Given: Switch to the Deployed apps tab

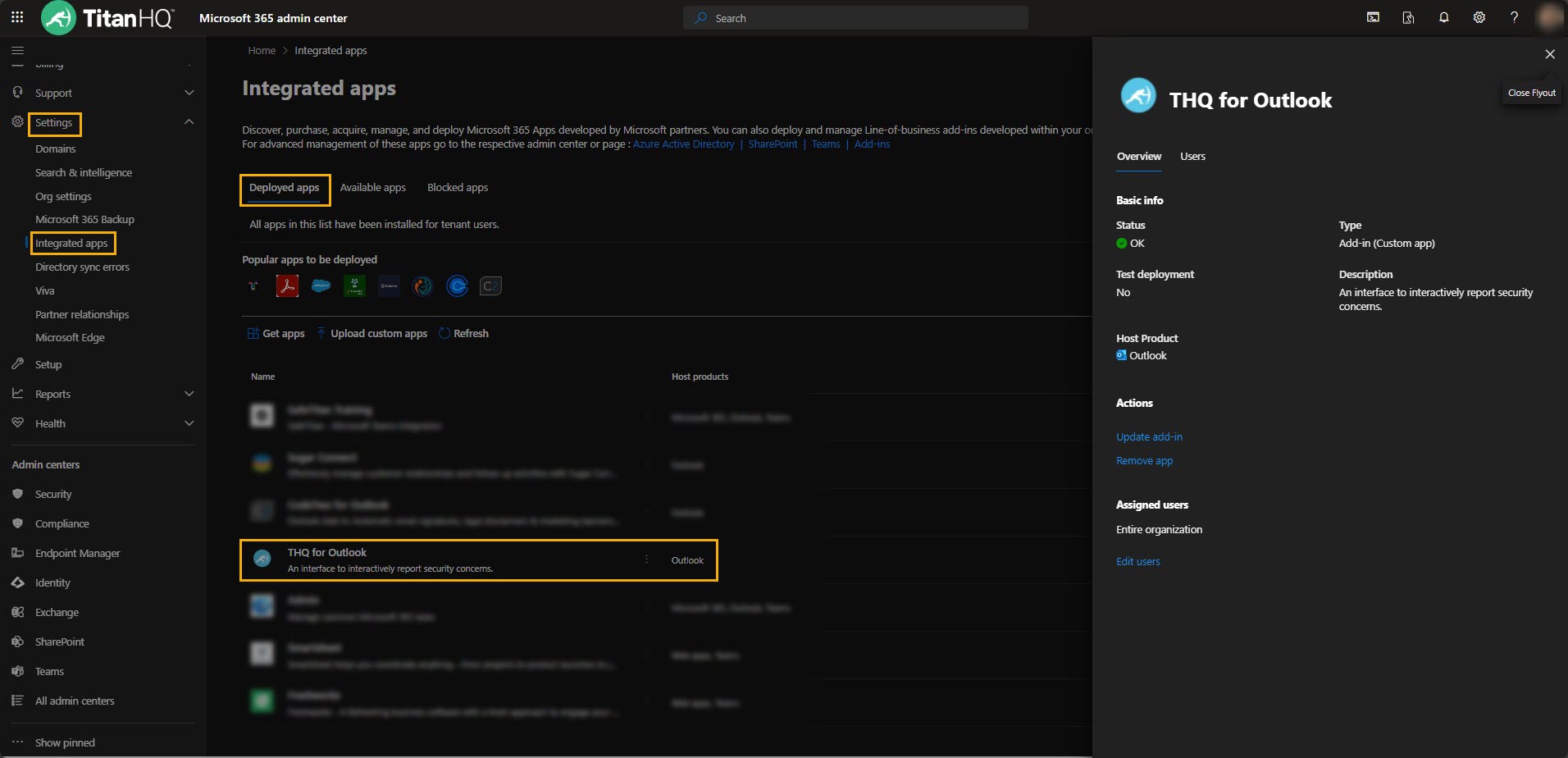Looking at the screenshot, I should [x=284, y=188].
